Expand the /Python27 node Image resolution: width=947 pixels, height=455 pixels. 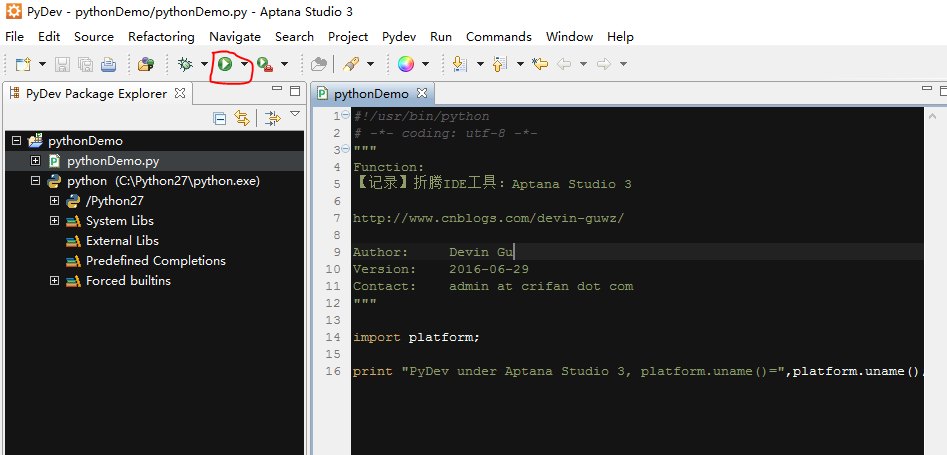point(55,201)
